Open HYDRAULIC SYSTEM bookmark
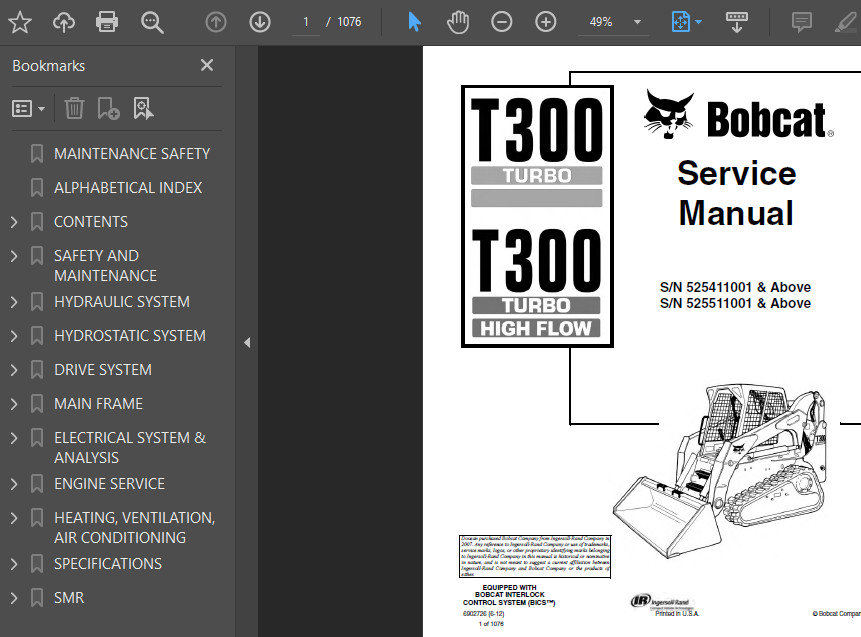This screenshot has height=637, width=861. point(122,302)
